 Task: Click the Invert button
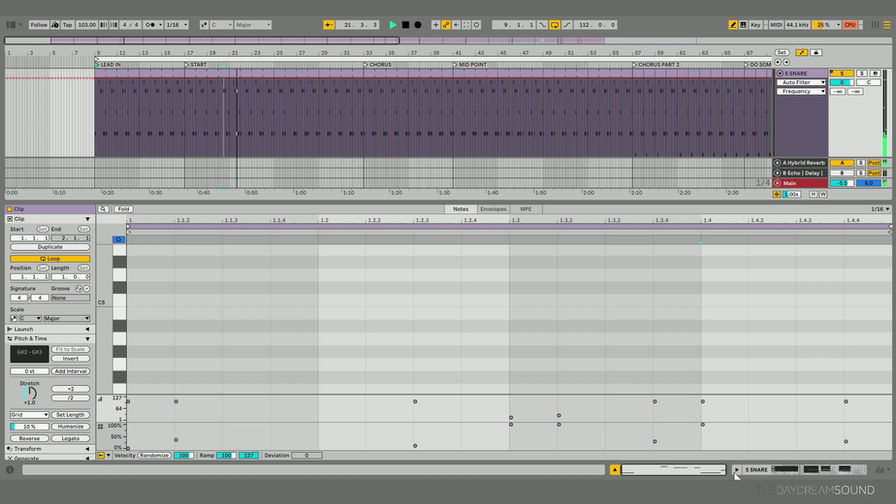70,359
